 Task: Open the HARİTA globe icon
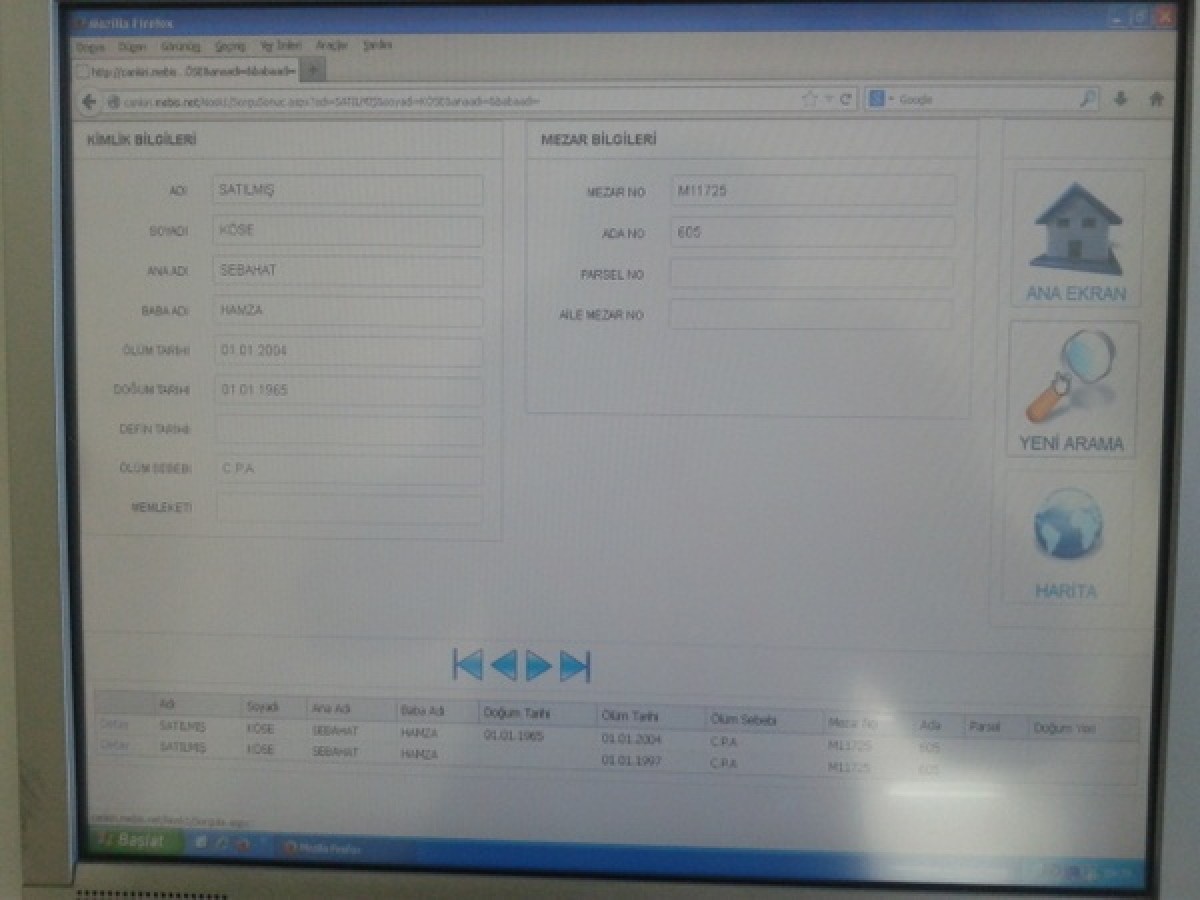point(1067,527)
